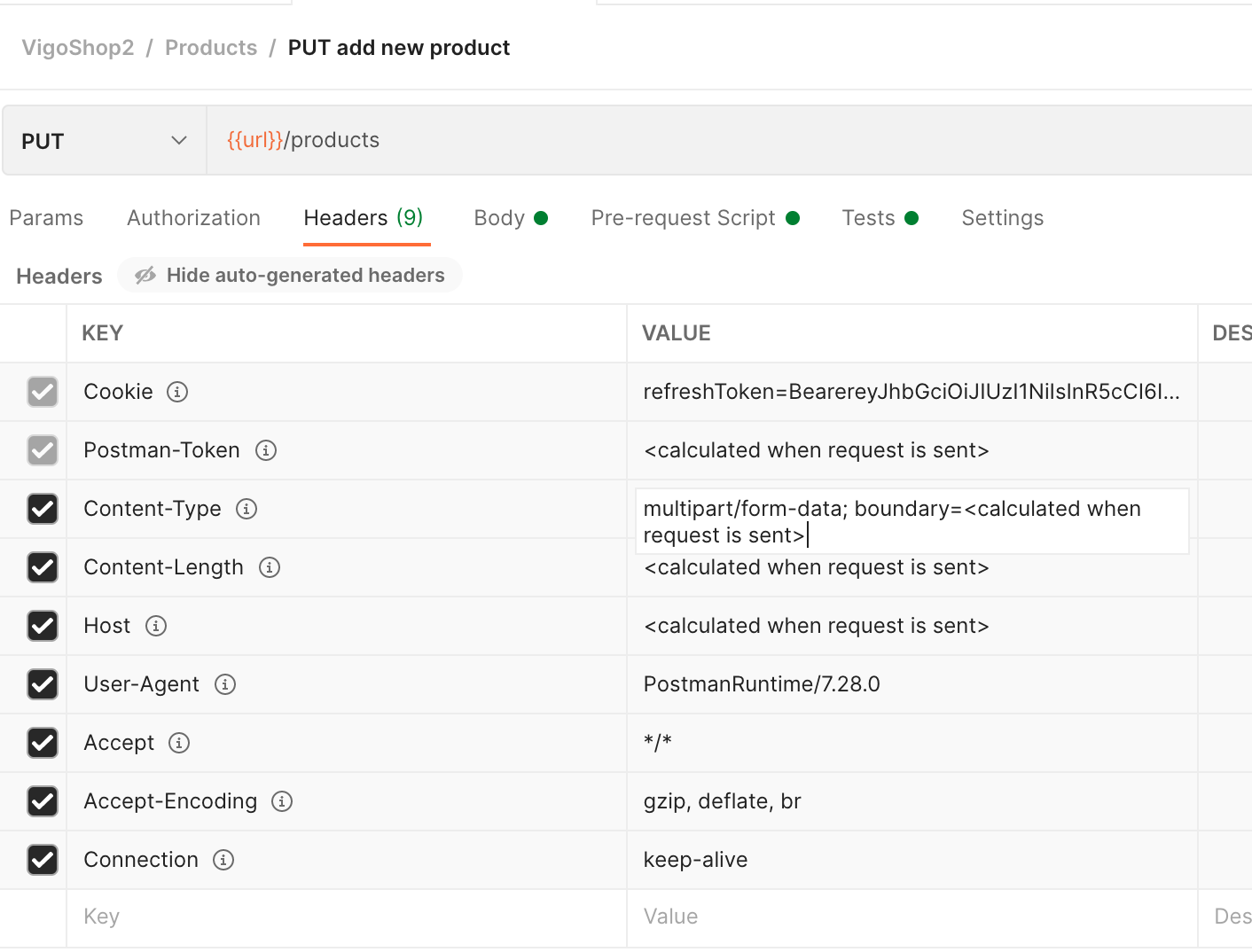Screen dimensions: 1252x952
Task: Click info icon beside Content-Length
Action: tap(270, 567)
